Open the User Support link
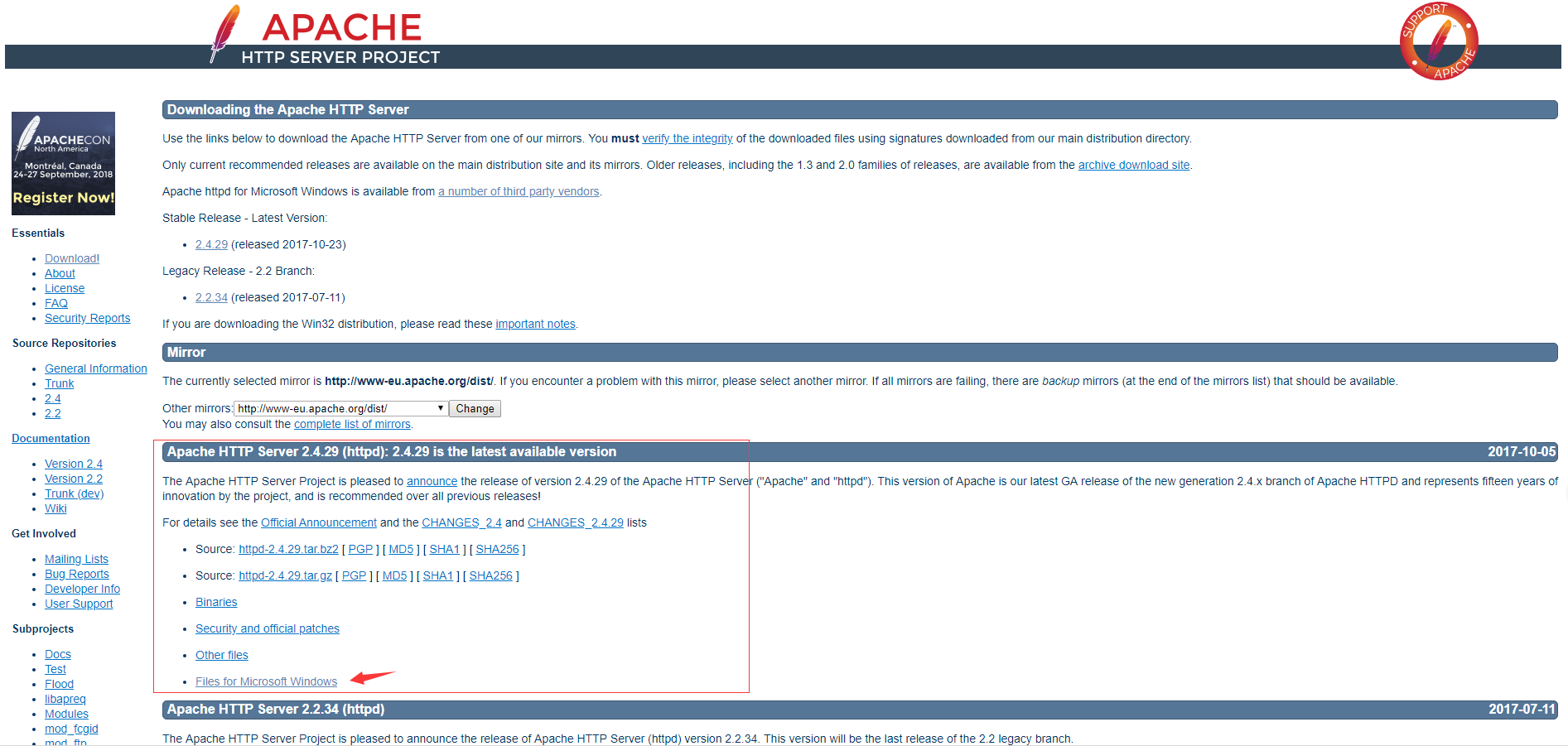This screenshot has width=1568, height=746. (x=79, y=604)
